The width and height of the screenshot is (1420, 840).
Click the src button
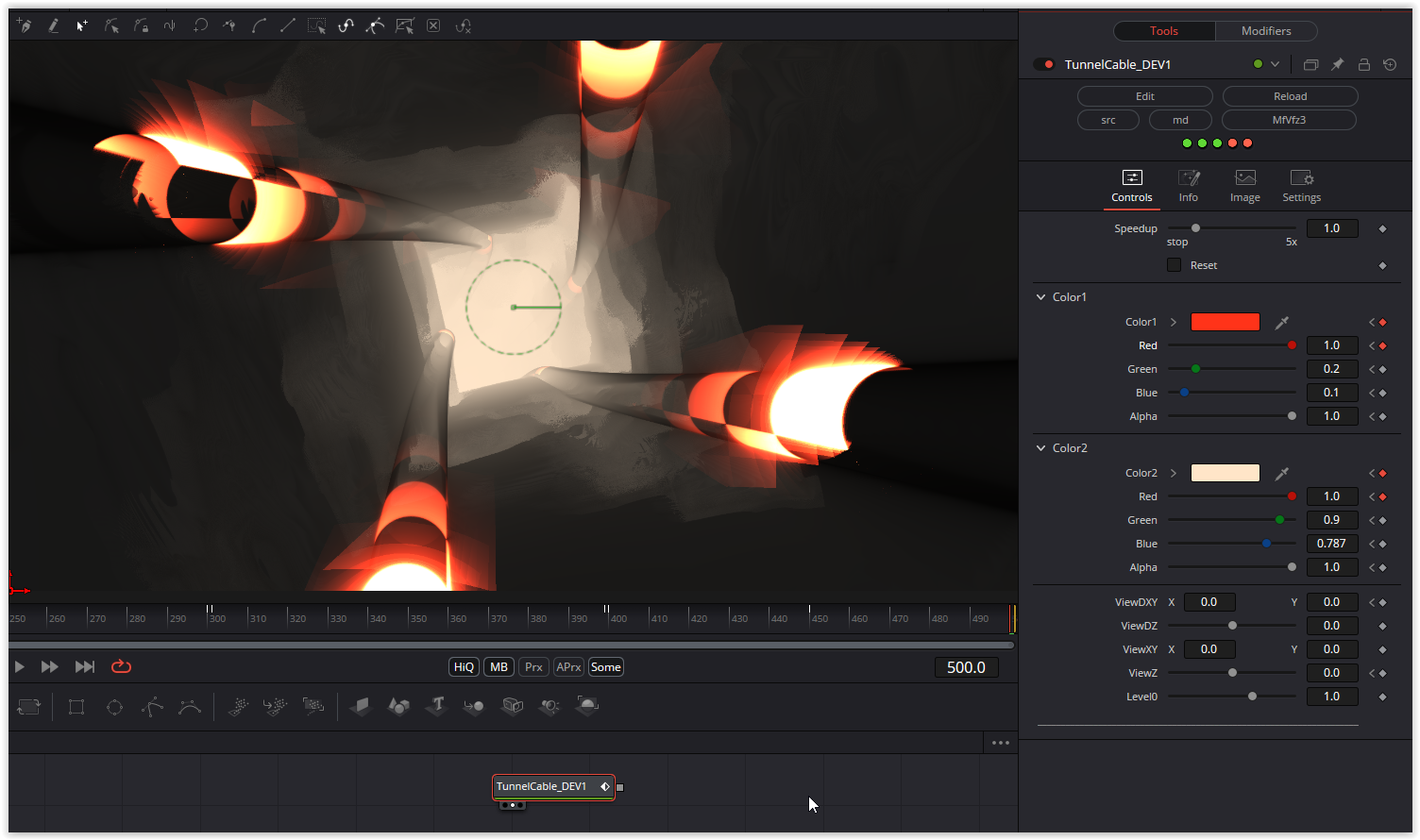coord(1108,120)
